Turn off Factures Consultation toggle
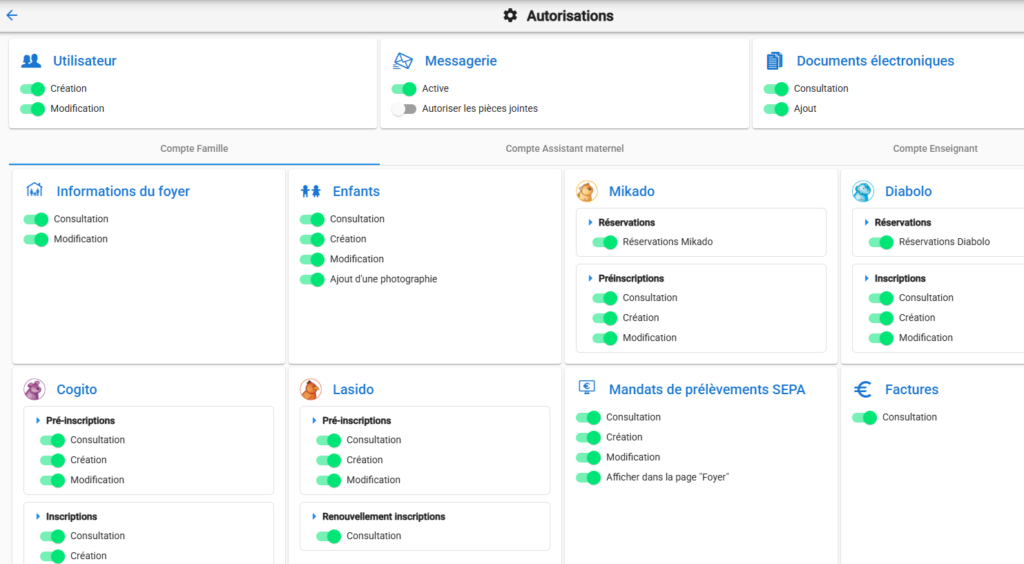This screenshot has height=564, width=1024. point(864,417)
